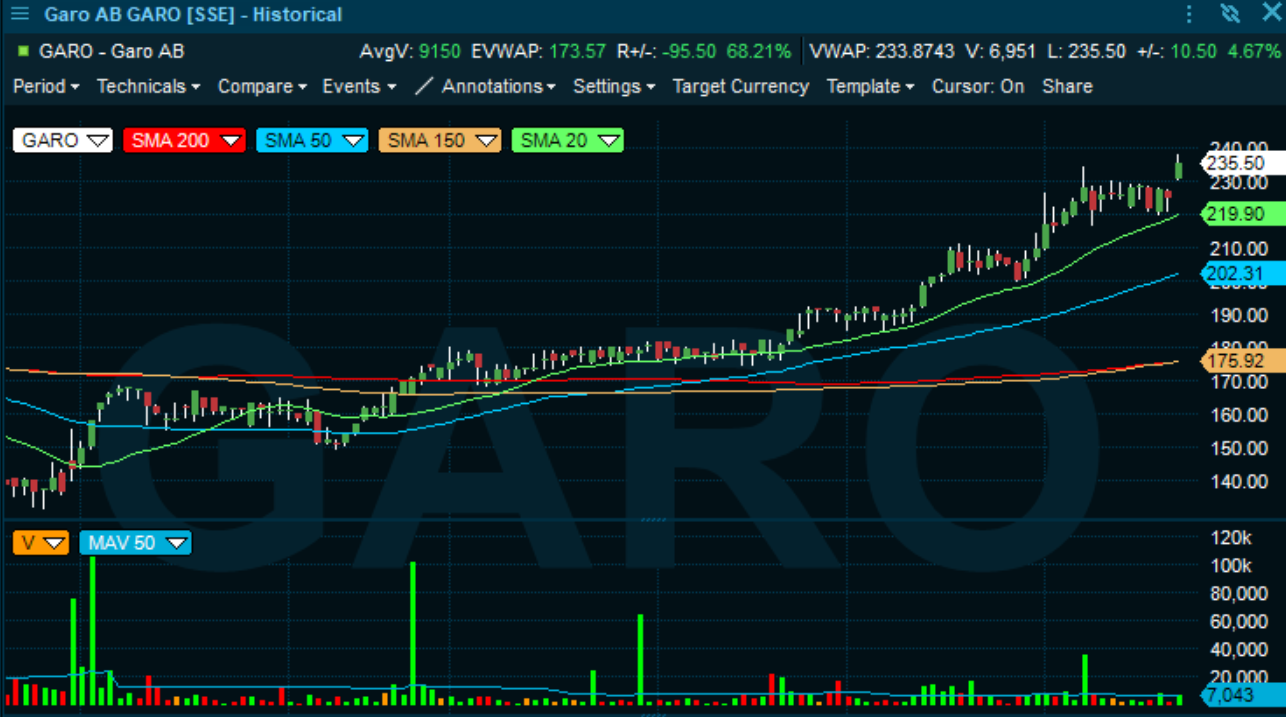
Task: Click the 190.00 price axis label
Action: (1238, 315)
